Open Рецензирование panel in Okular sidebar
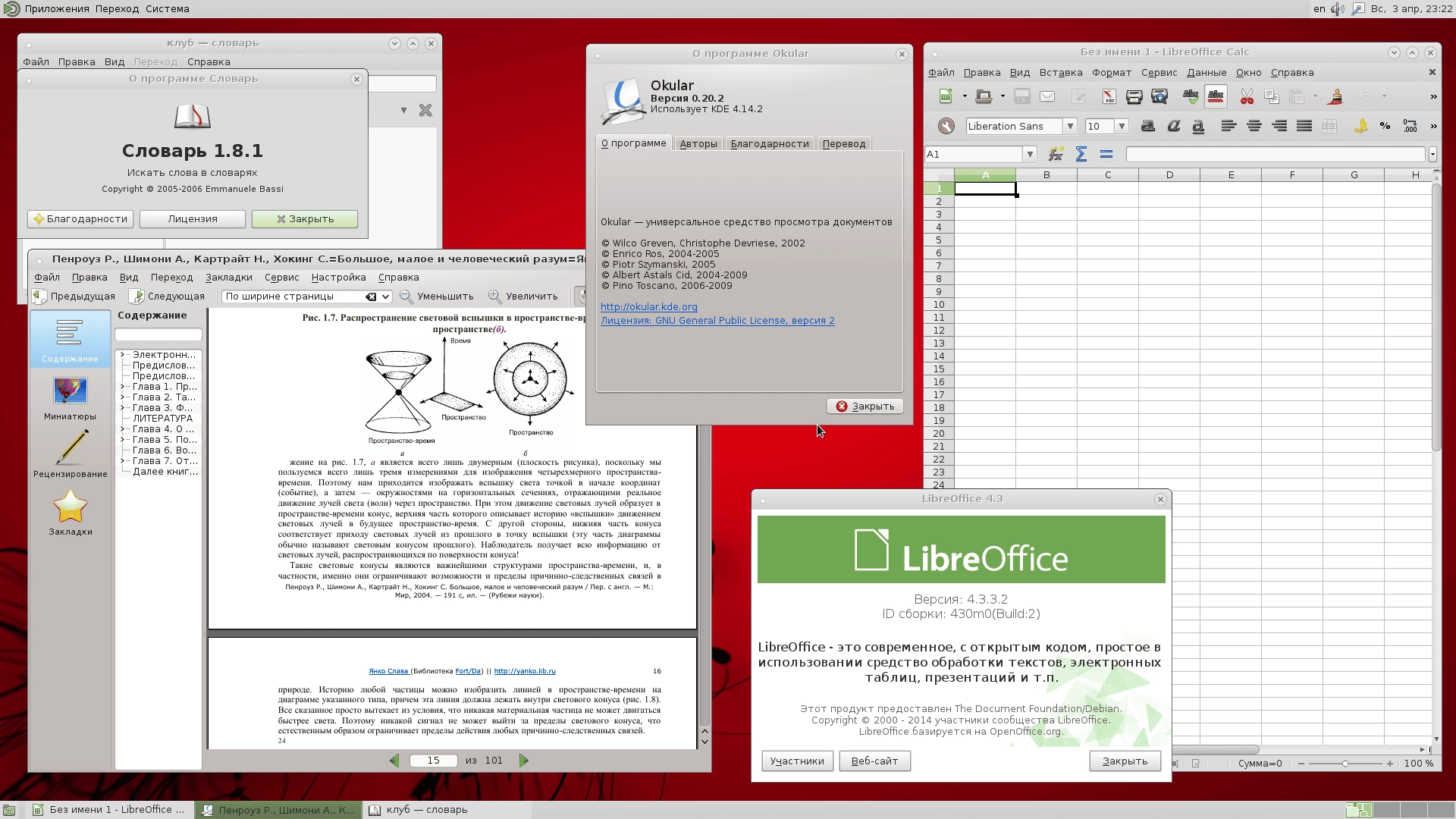This screenshot has height=819, width=1456. [x=70, y=453]
